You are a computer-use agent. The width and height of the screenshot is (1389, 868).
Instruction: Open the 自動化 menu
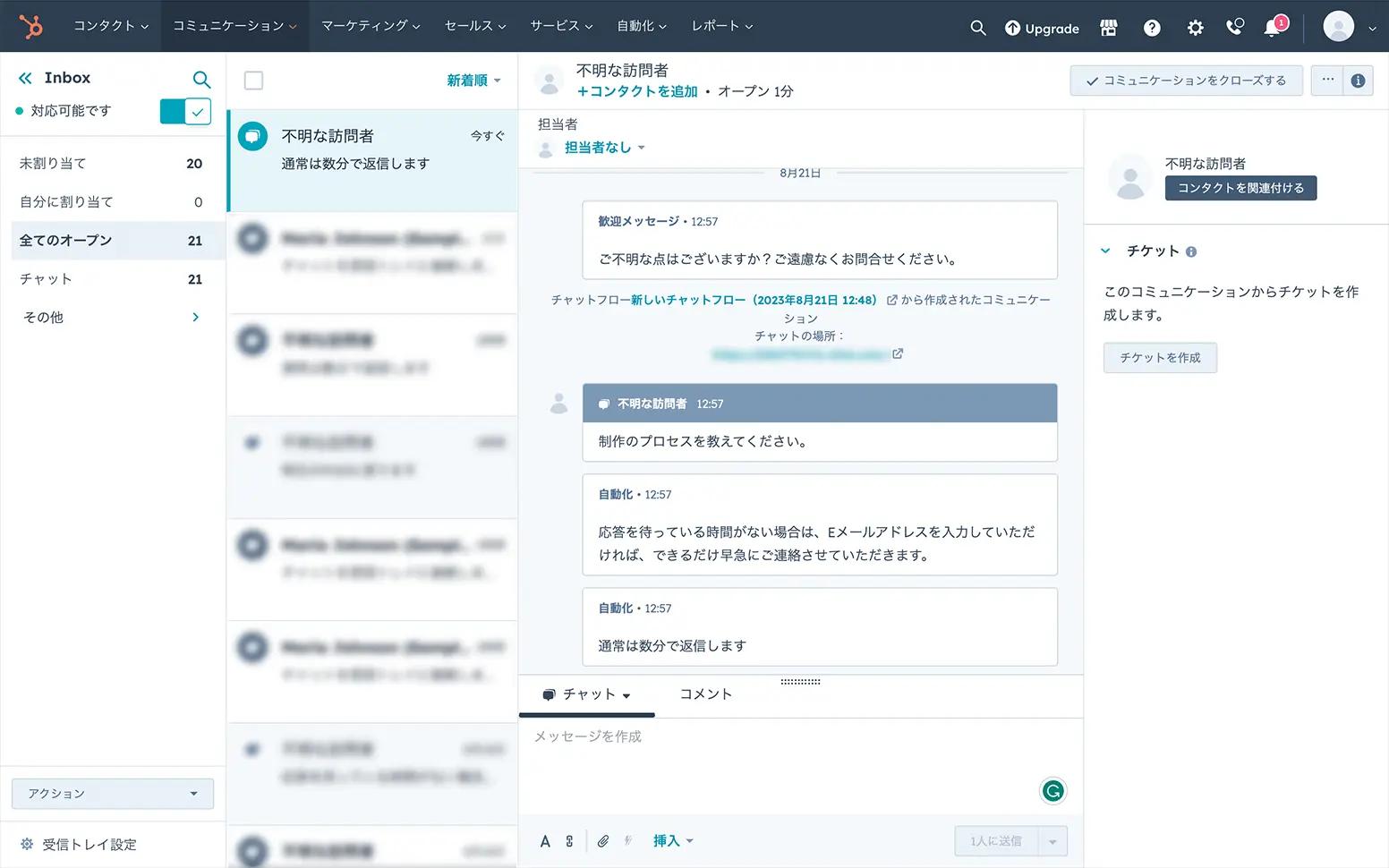(642, 26)
